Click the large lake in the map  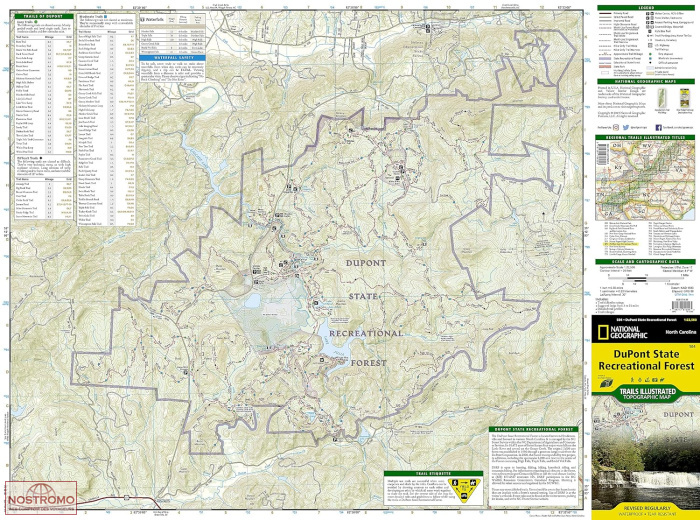(x=336, y=345)
